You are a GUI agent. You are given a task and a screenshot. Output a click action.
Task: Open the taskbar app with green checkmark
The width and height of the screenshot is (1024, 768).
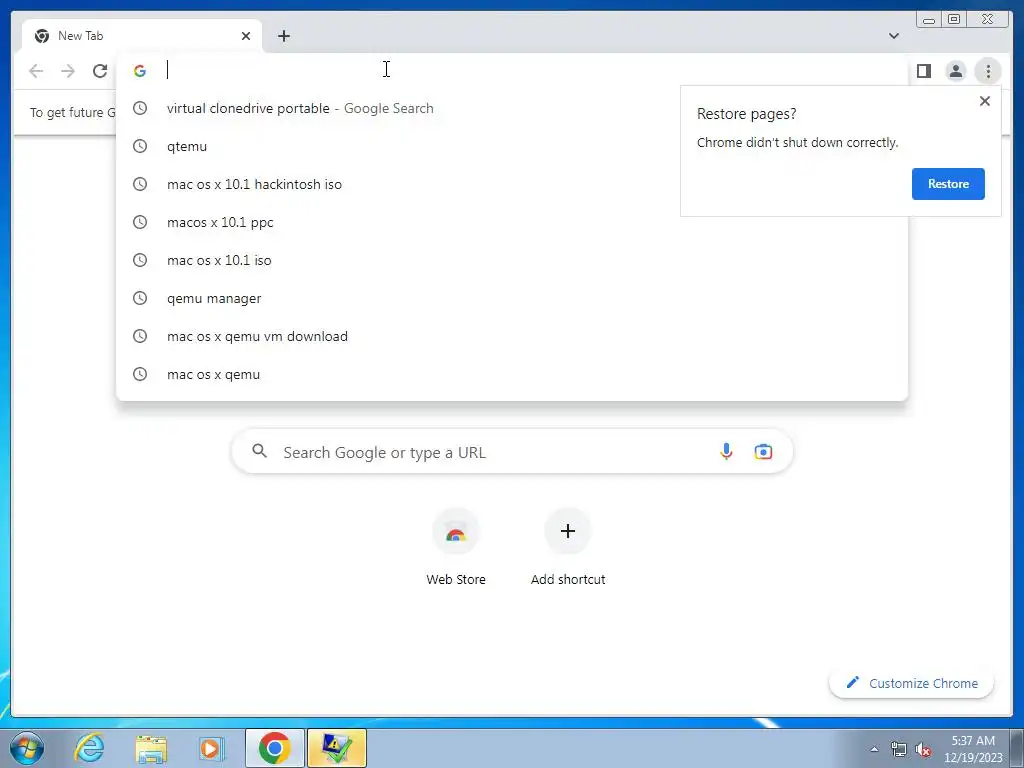tap(336, 748)
